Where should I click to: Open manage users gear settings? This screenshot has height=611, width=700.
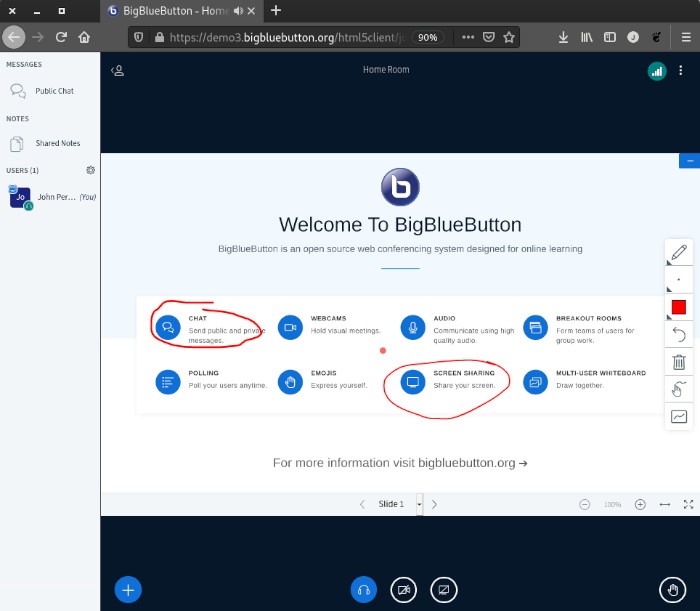pyautogui.click(x=91, y=170)
